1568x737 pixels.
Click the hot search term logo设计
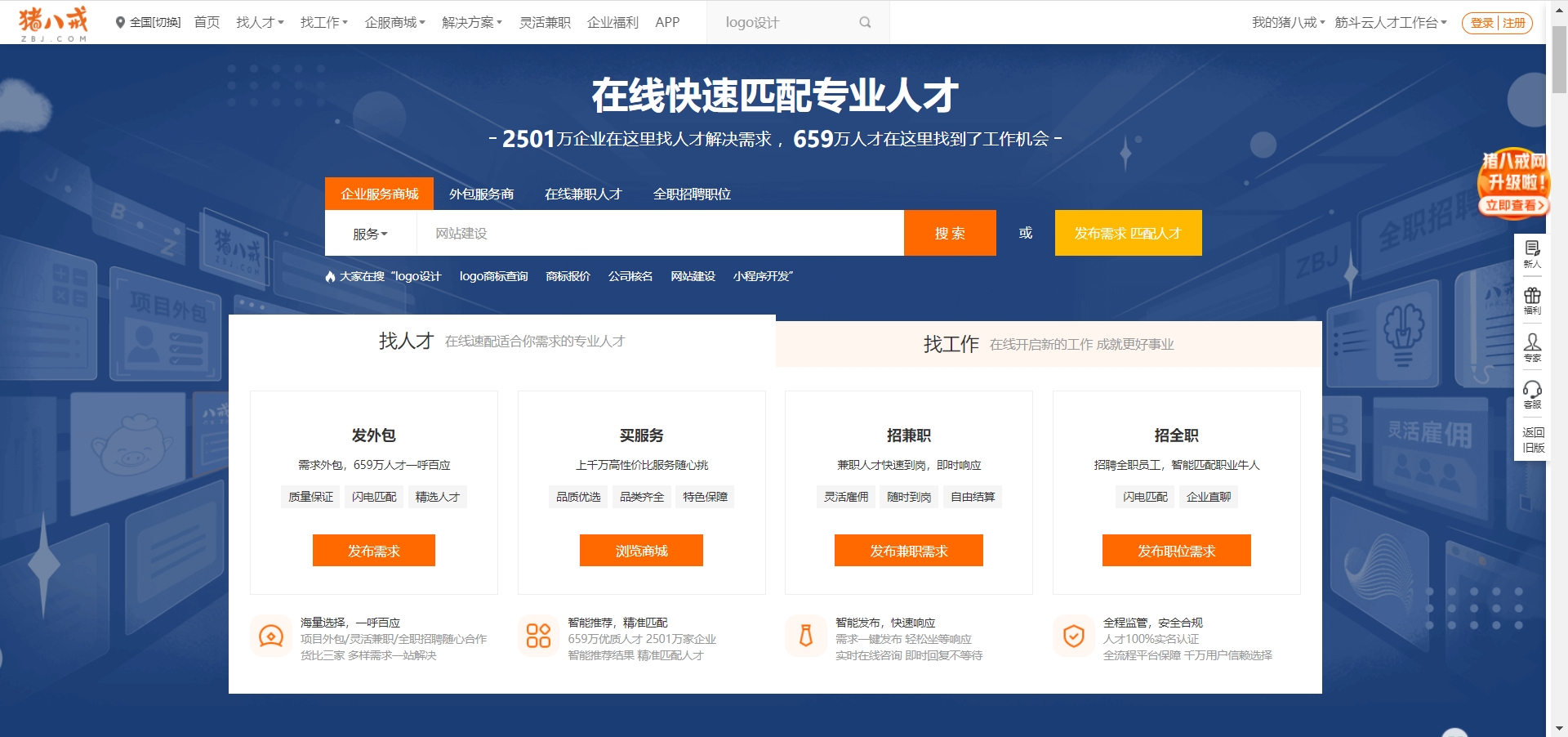point(419,276)
